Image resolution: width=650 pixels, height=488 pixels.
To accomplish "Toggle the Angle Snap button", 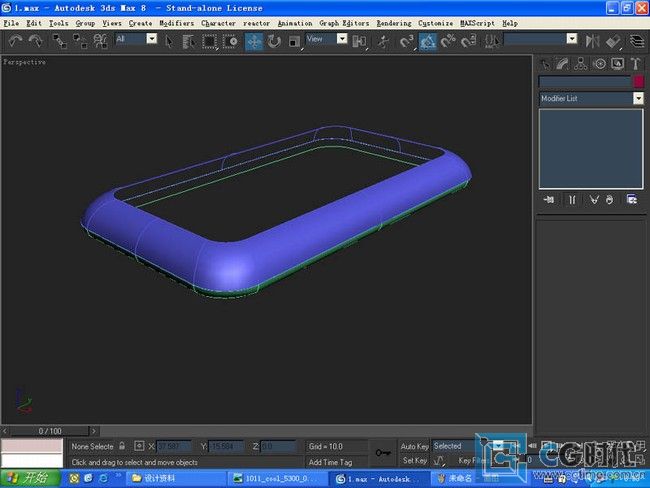I will coord(428,41).
